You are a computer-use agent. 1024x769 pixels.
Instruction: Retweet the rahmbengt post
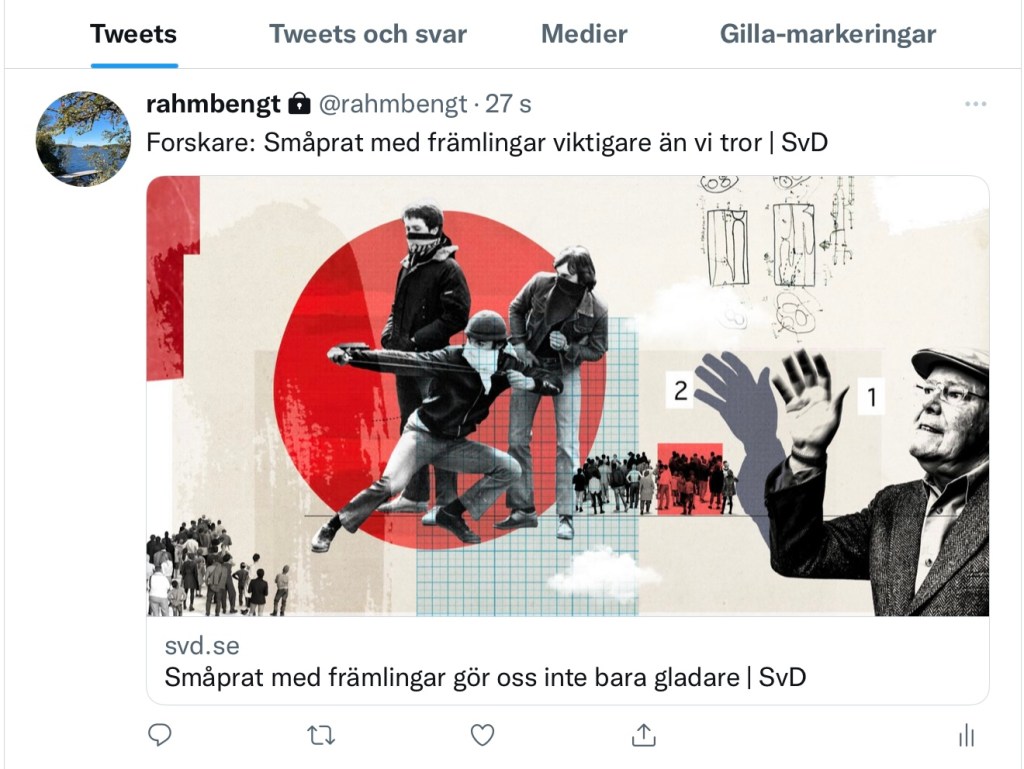coord(321,736)
